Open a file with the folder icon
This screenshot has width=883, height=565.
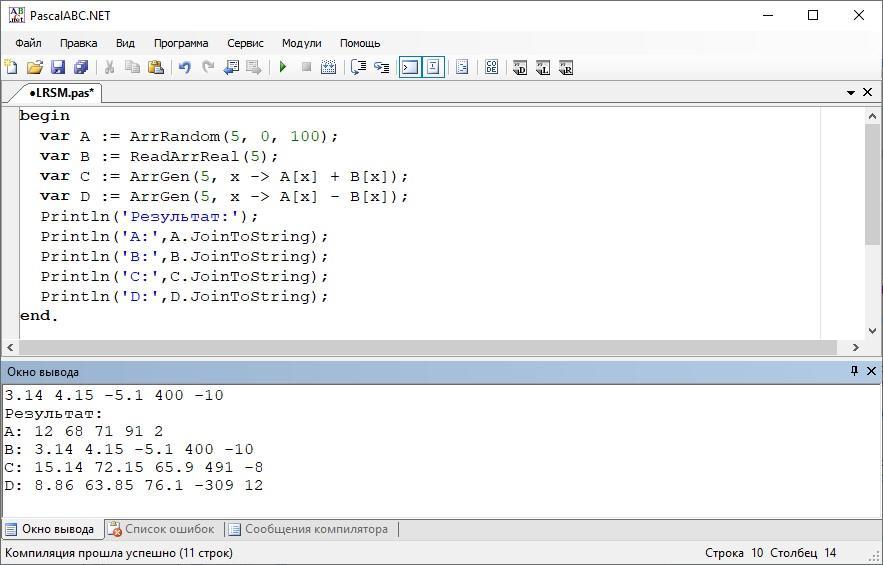coord(35,67)
